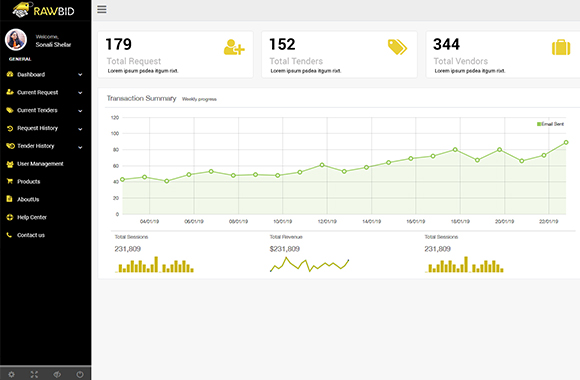Expand the Tender History chevron
The image size is (580, 380).
80,147
